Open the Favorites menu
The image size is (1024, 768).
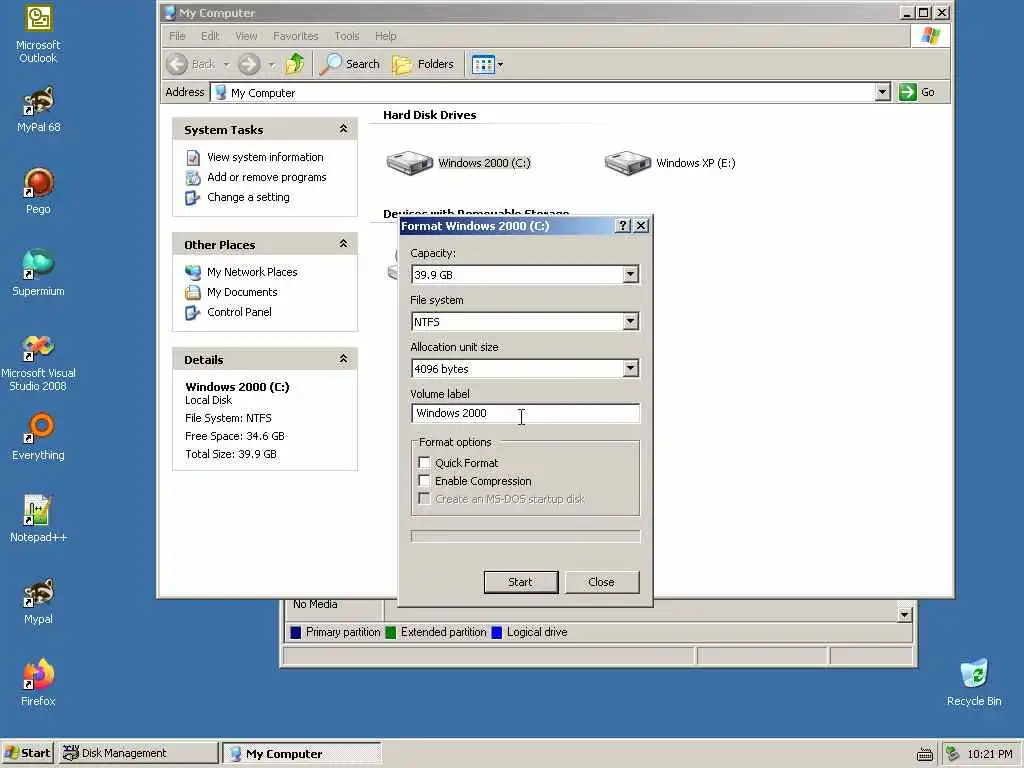(x=295, y=36)
